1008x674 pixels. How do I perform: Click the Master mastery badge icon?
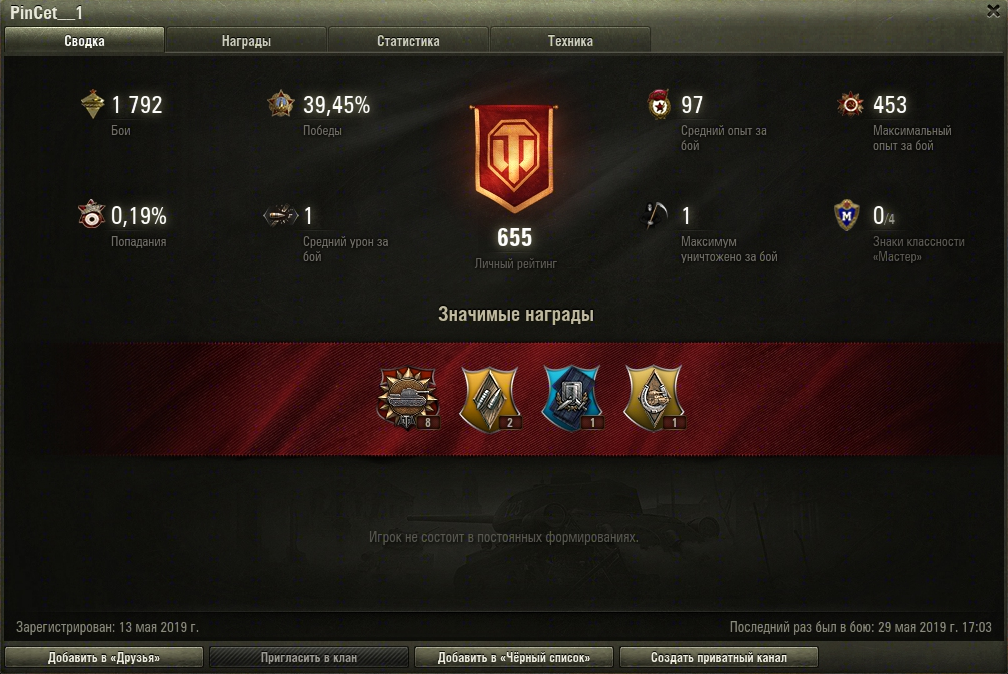[847, 215]
